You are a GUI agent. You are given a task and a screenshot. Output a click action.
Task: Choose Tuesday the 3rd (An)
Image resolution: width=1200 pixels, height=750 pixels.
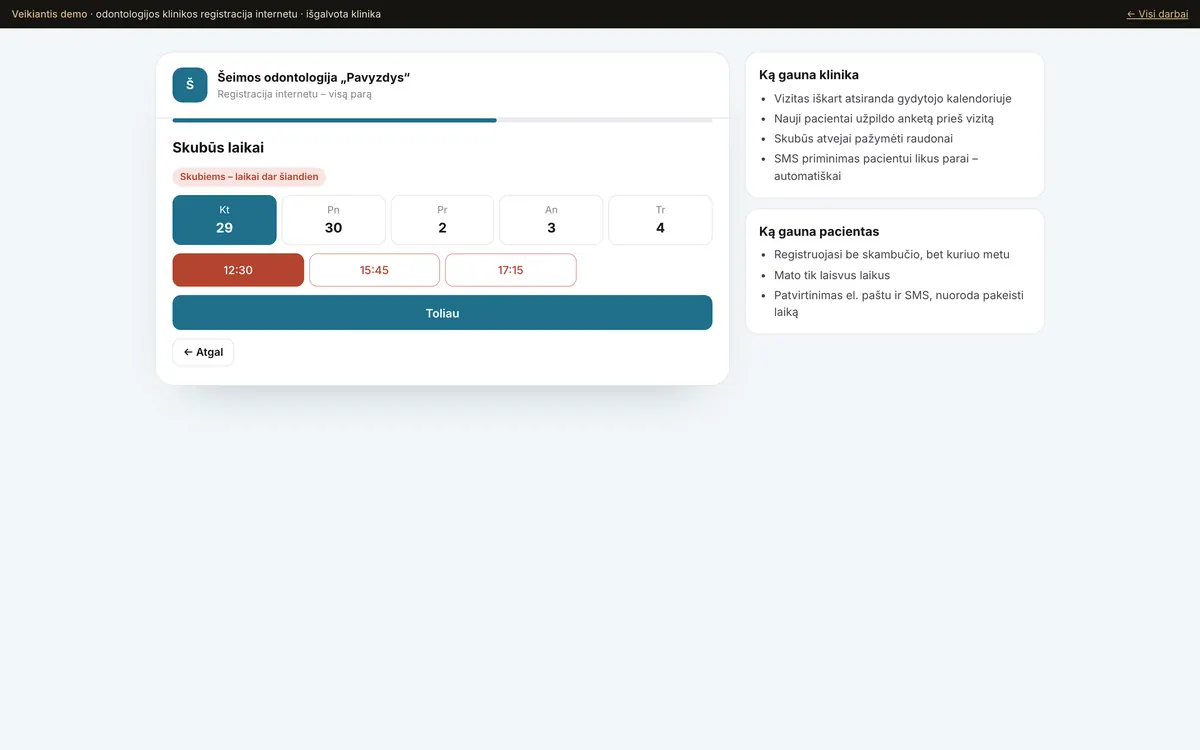[551, 220]
